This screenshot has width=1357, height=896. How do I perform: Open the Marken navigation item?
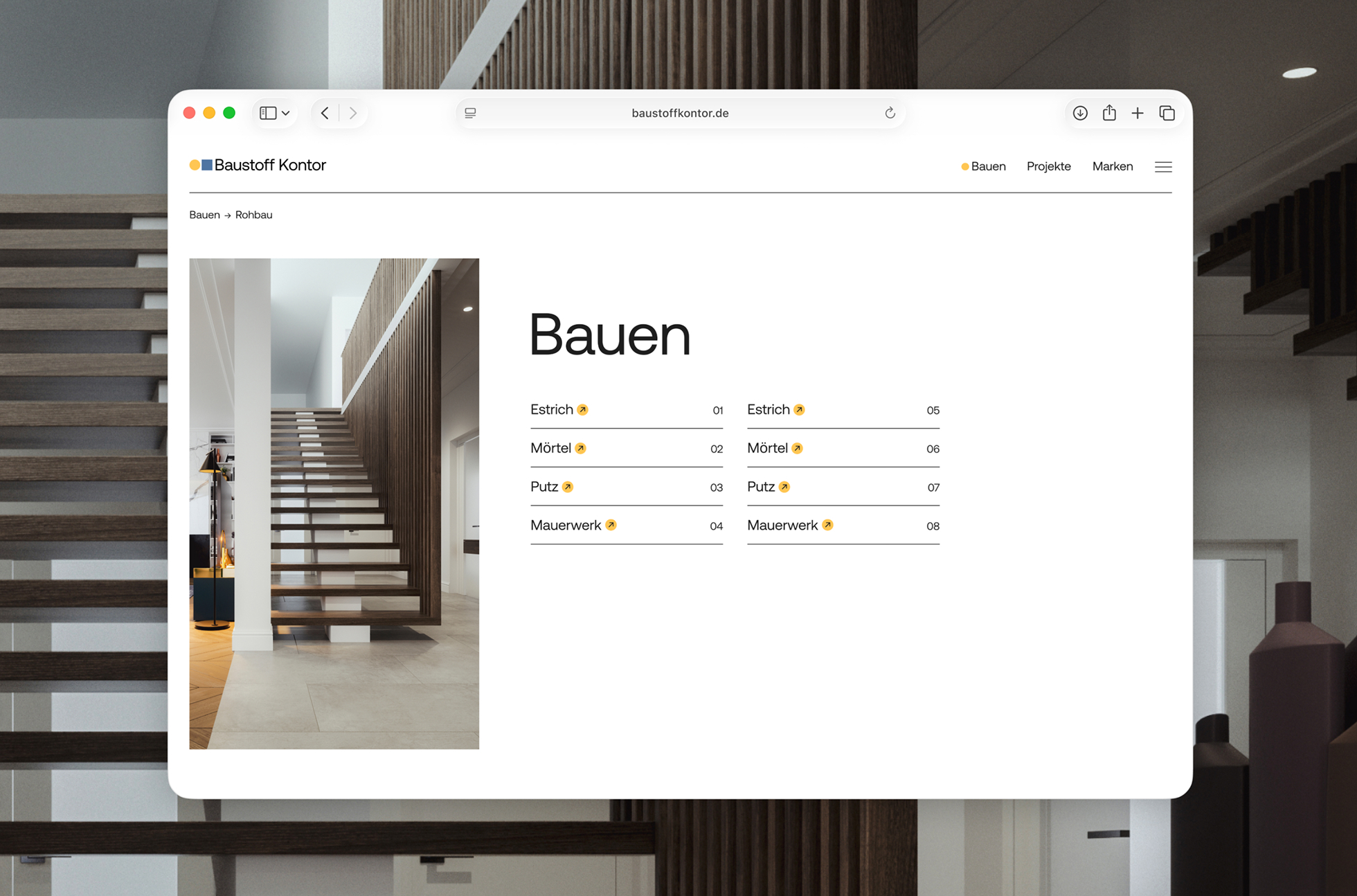tap(1113, 166)
